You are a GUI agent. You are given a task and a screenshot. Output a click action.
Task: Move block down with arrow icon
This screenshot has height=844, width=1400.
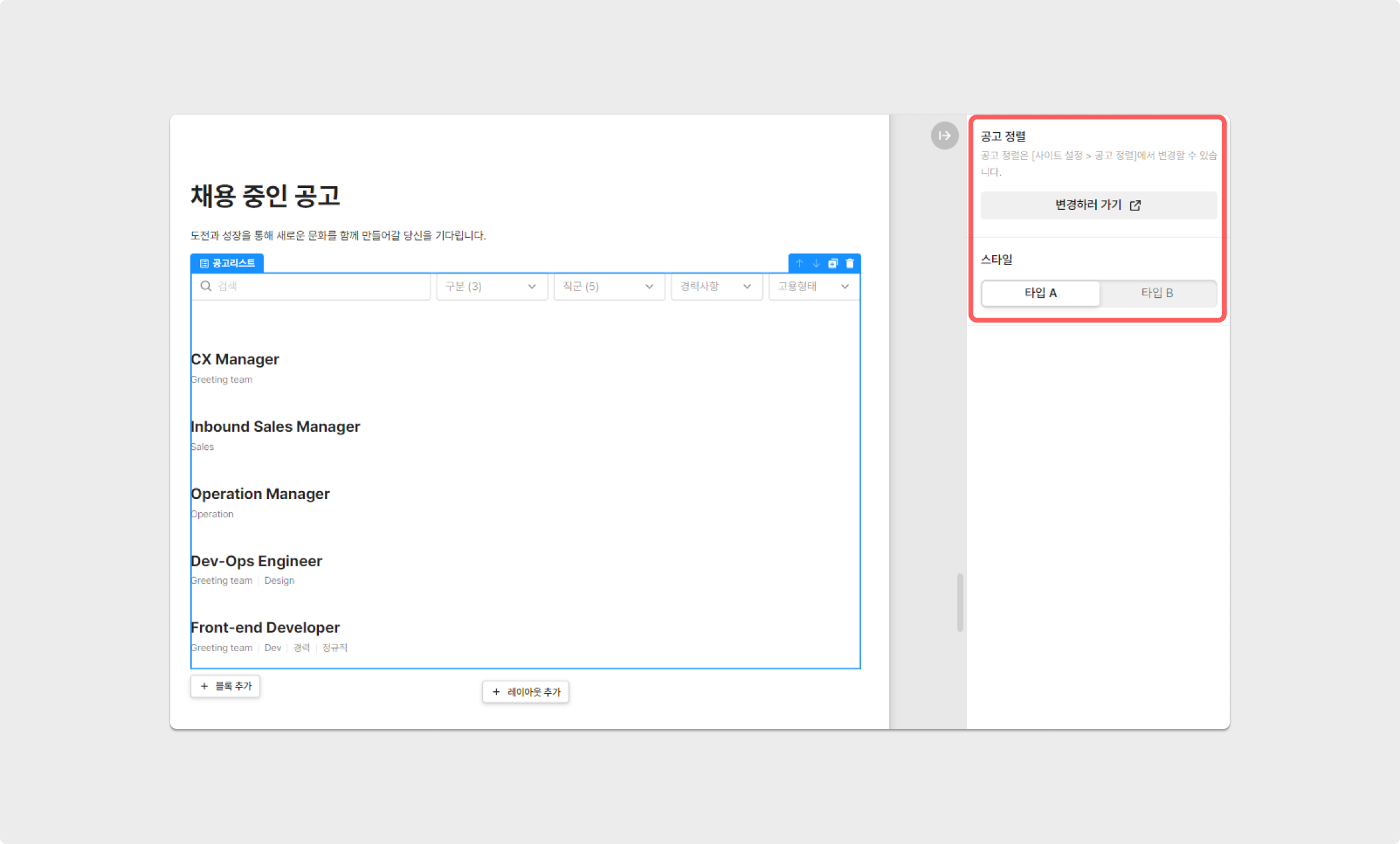[x=816, y=263]
